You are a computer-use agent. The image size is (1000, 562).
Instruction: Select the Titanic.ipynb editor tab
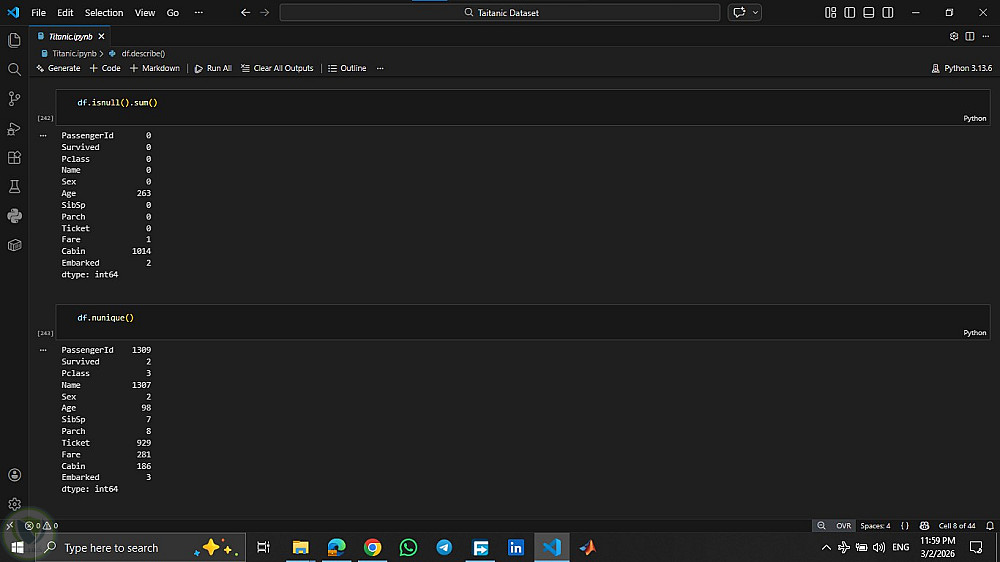tap(71, 36)
